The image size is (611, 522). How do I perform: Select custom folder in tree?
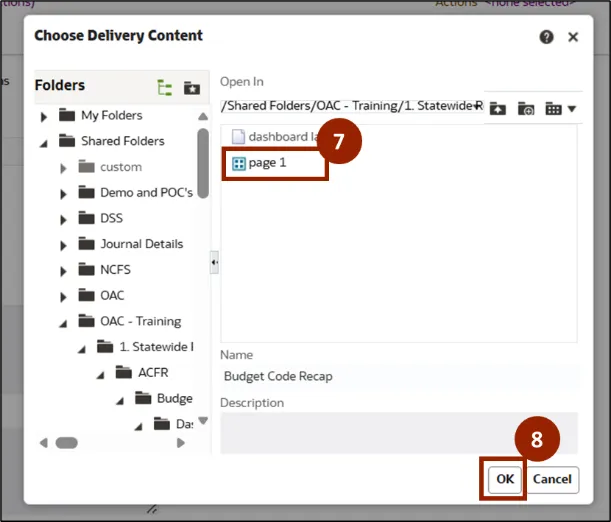coord(121,167)
